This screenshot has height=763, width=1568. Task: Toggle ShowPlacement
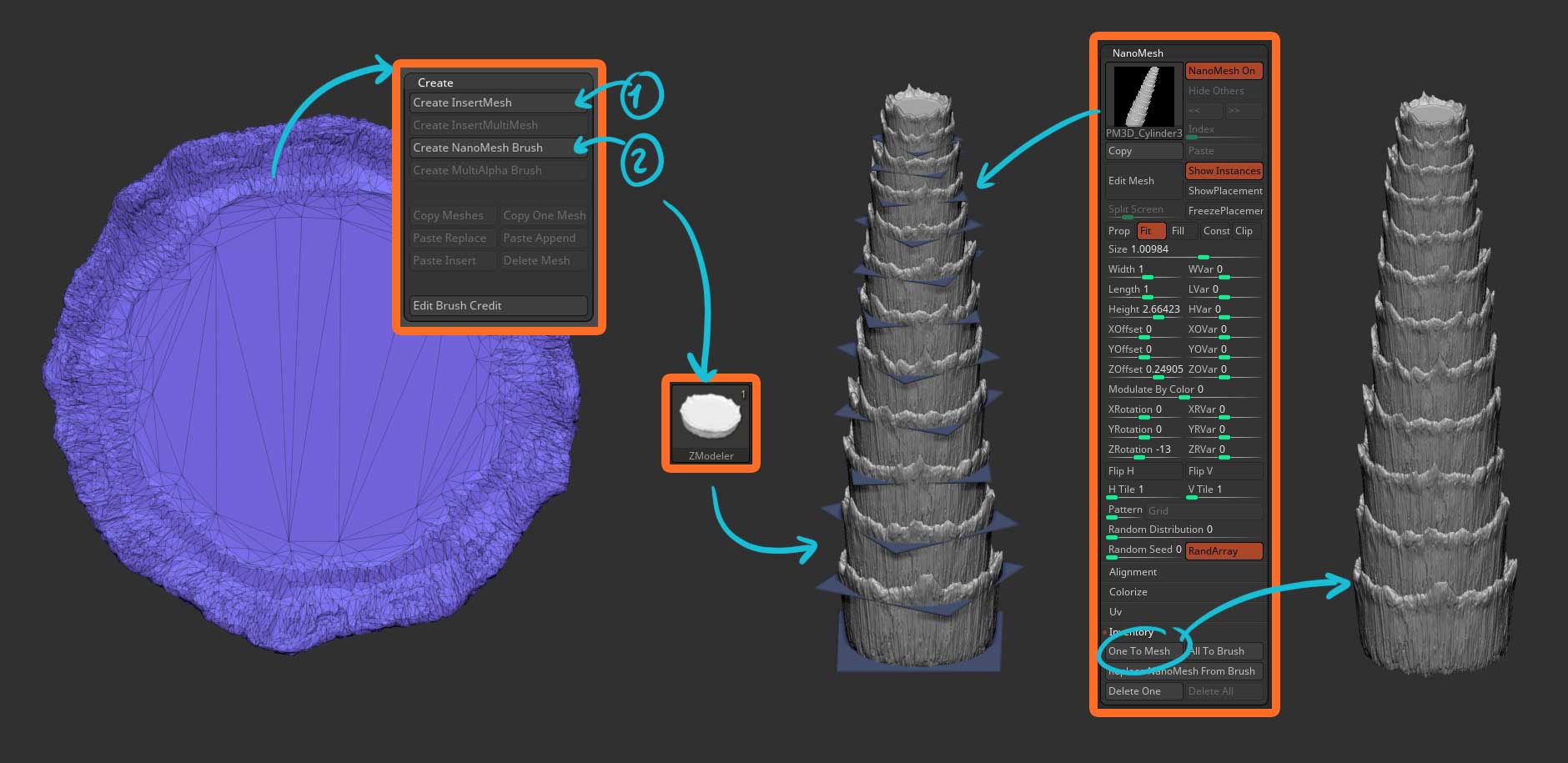coord(1224,191)
